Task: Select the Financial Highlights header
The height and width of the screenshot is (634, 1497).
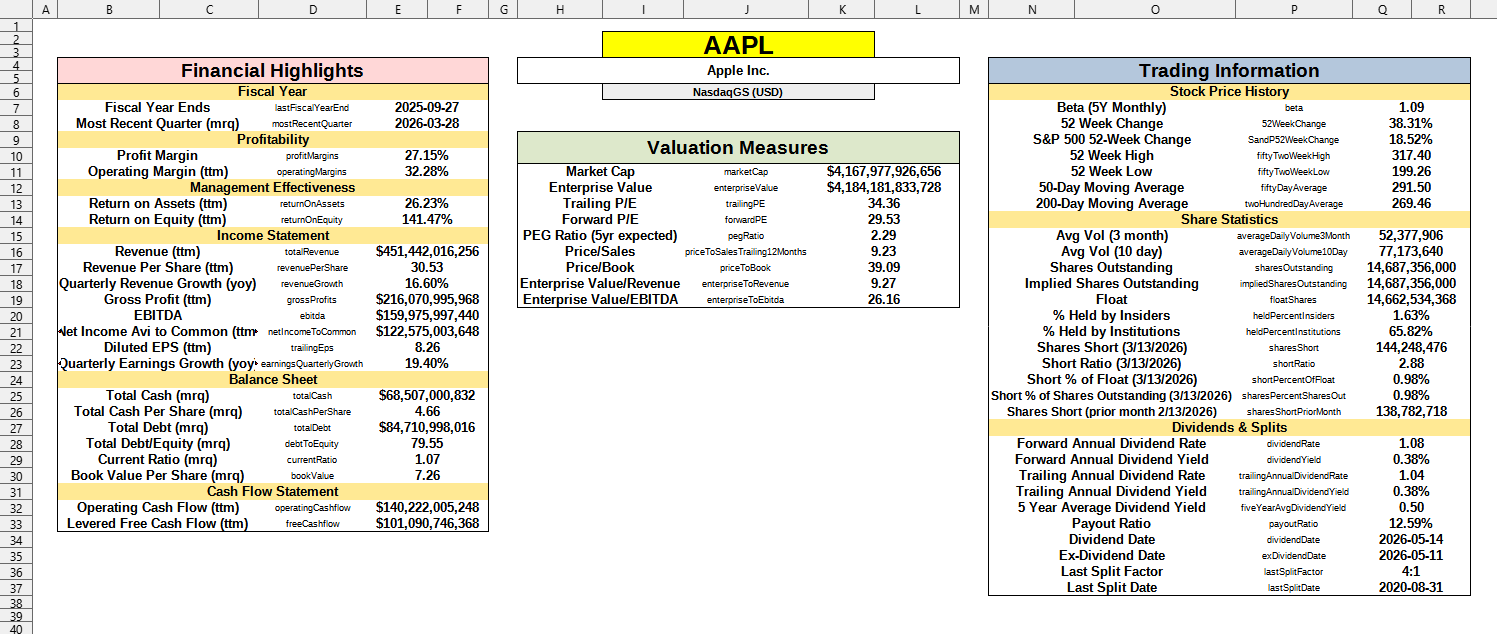Action: pyautogui.click(x=272, y=70)
